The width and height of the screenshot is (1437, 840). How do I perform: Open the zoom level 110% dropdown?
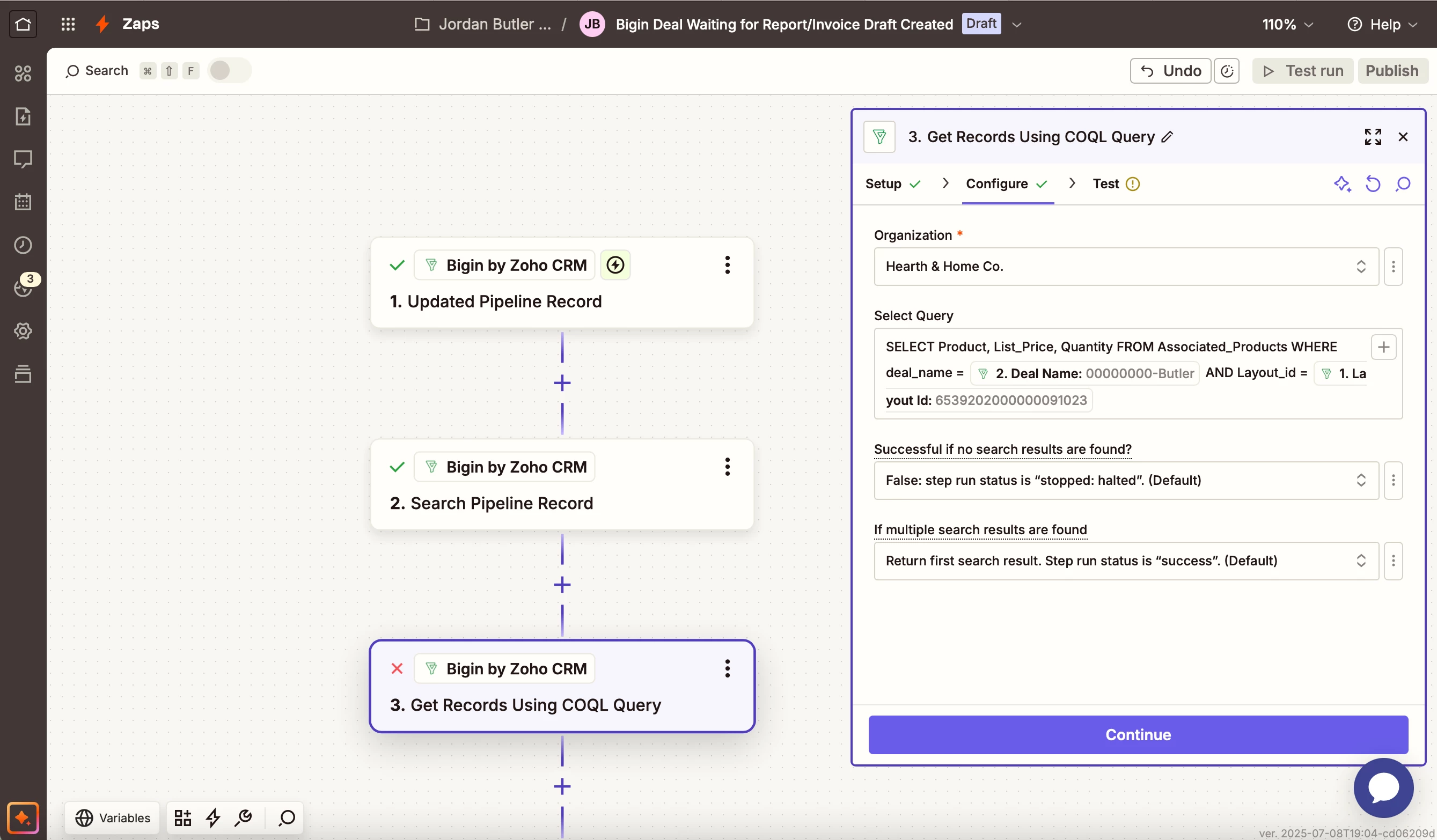point(1287,25)
